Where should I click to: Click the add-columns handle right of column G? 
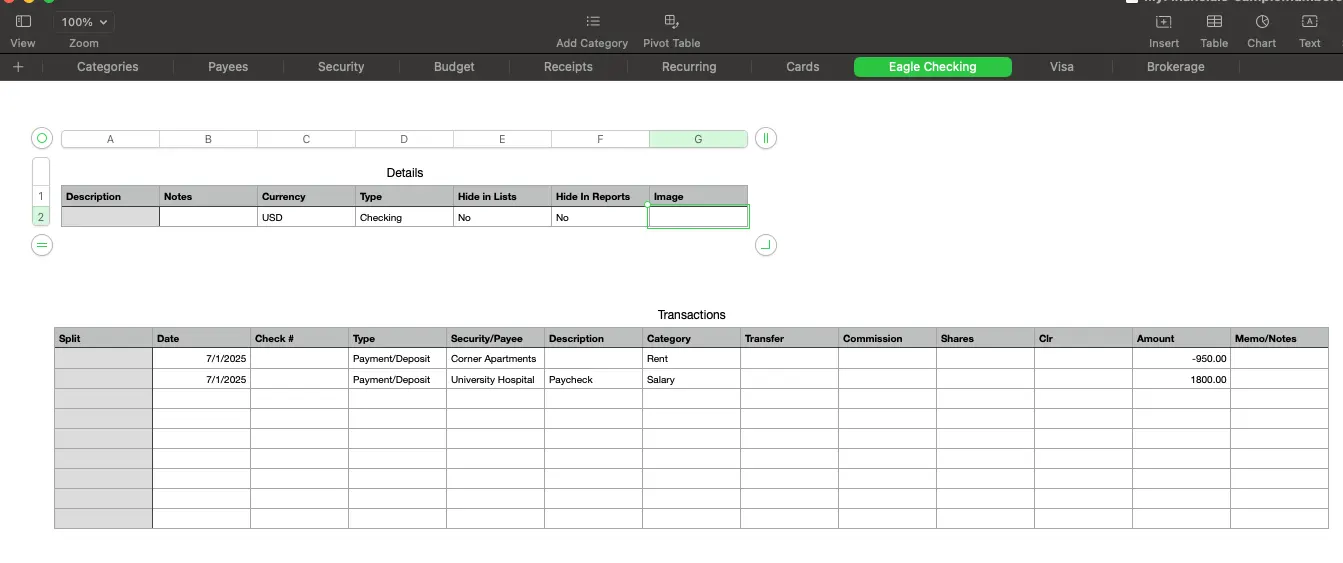click(765, 139)
